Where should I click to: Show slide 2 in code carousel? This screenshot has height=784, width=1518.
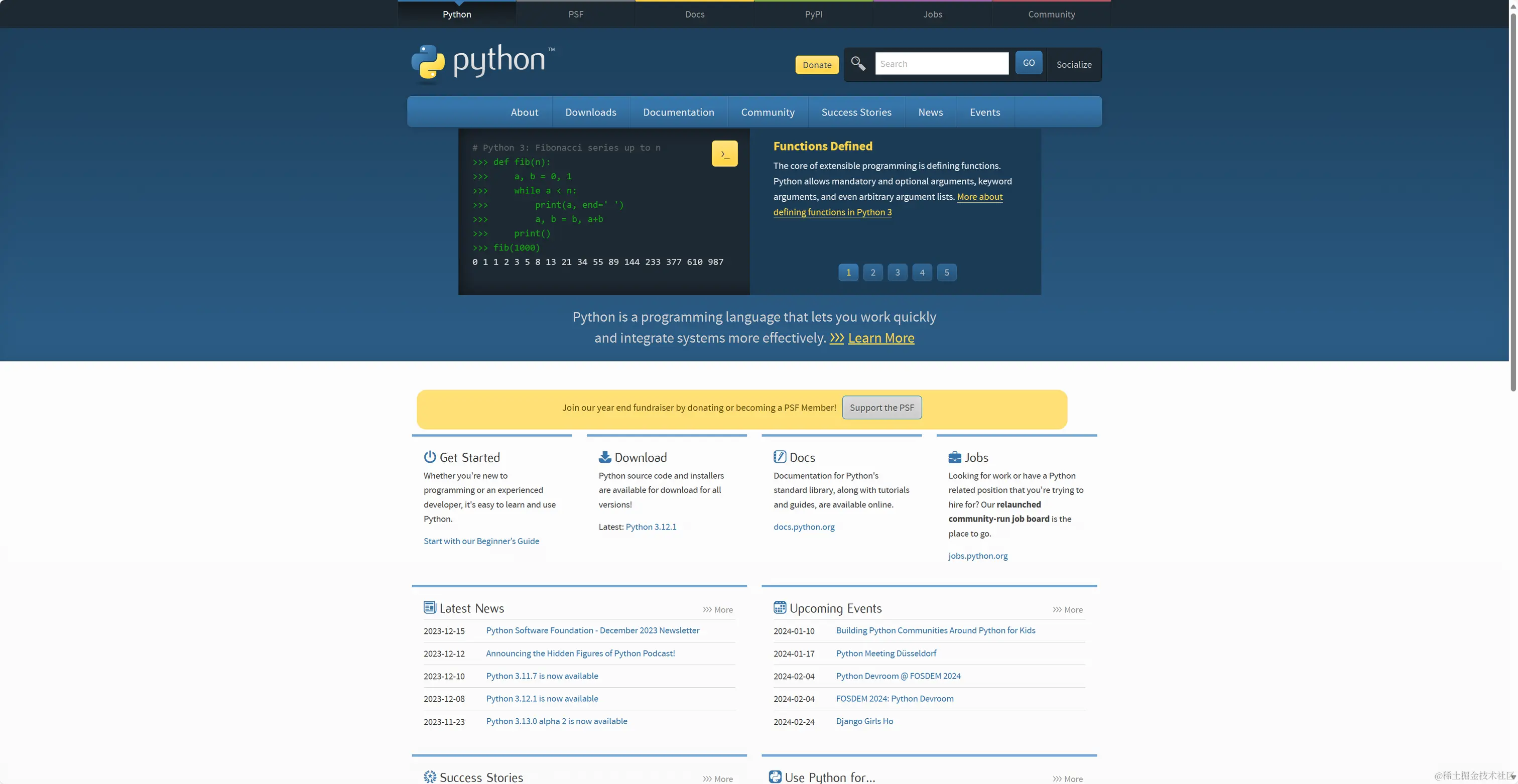tap(873, 272)
